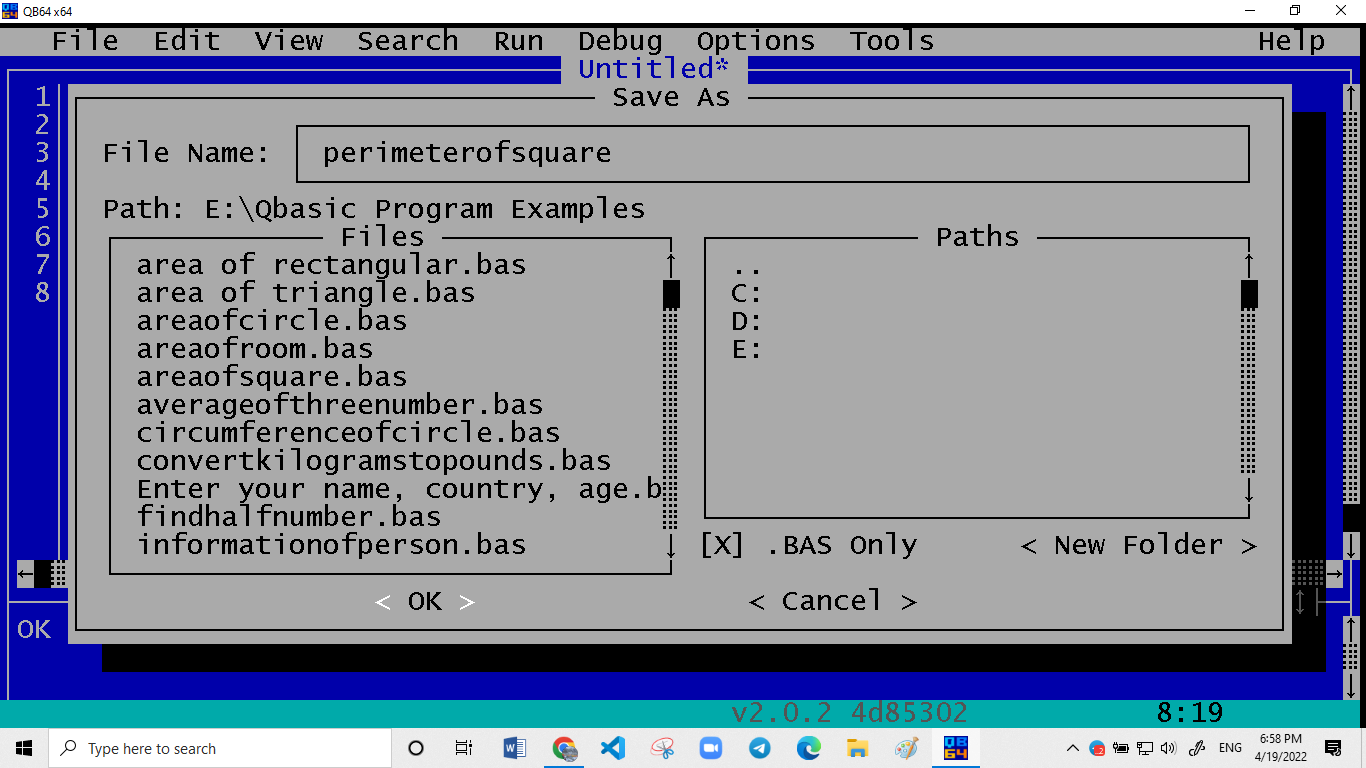This screenshot has width=1366, height=768.
Task: Select the D: drive in Paths
Action: [747, 321]
